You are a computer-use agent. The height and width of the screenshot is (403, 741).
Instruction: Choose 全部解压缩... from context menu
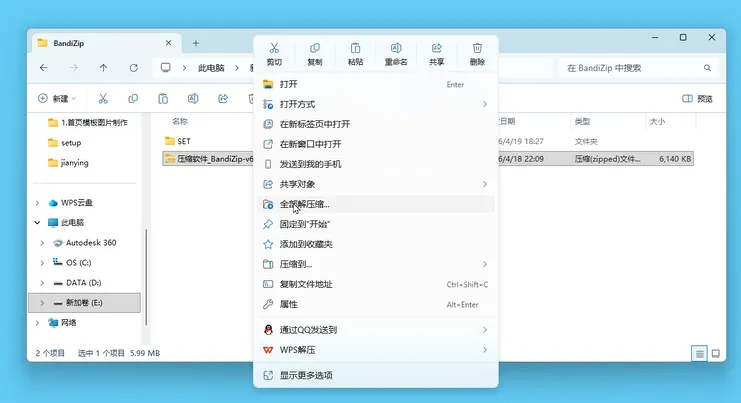click(x=376, y=204)
